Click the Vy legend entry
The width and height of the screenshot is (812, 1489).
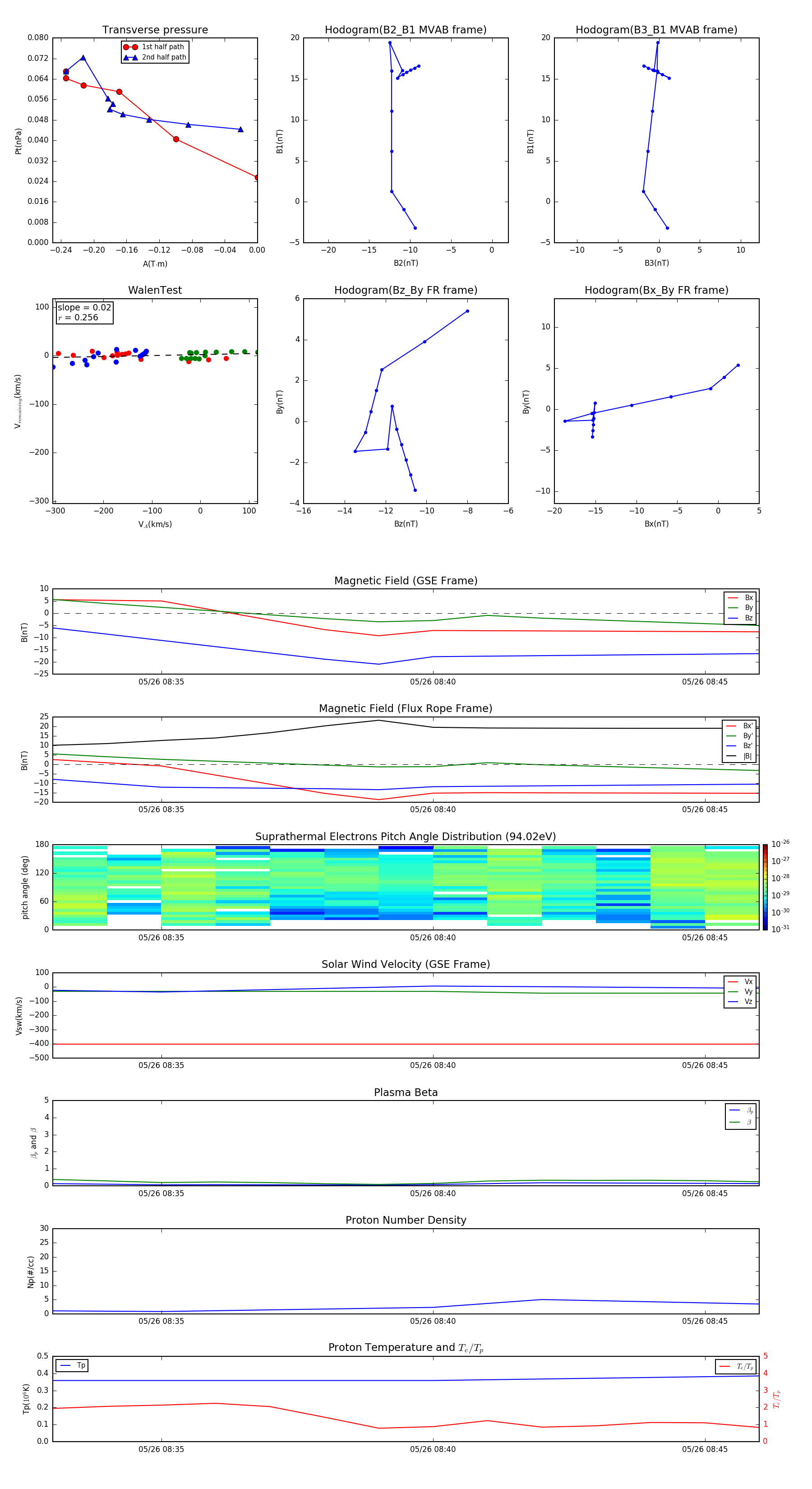tap(740, 992)
